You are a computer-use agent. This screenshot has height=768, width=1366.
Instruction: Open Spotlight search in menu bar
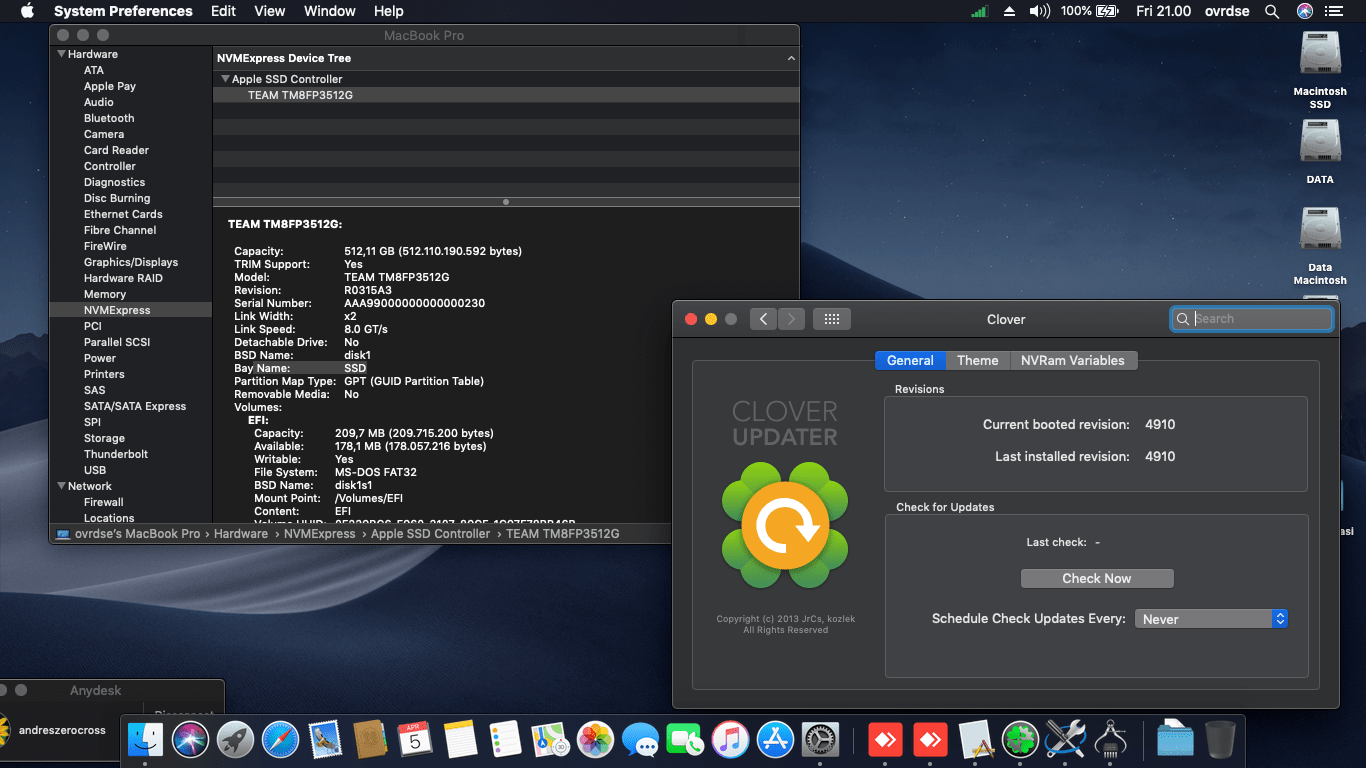coord(1272,11)
